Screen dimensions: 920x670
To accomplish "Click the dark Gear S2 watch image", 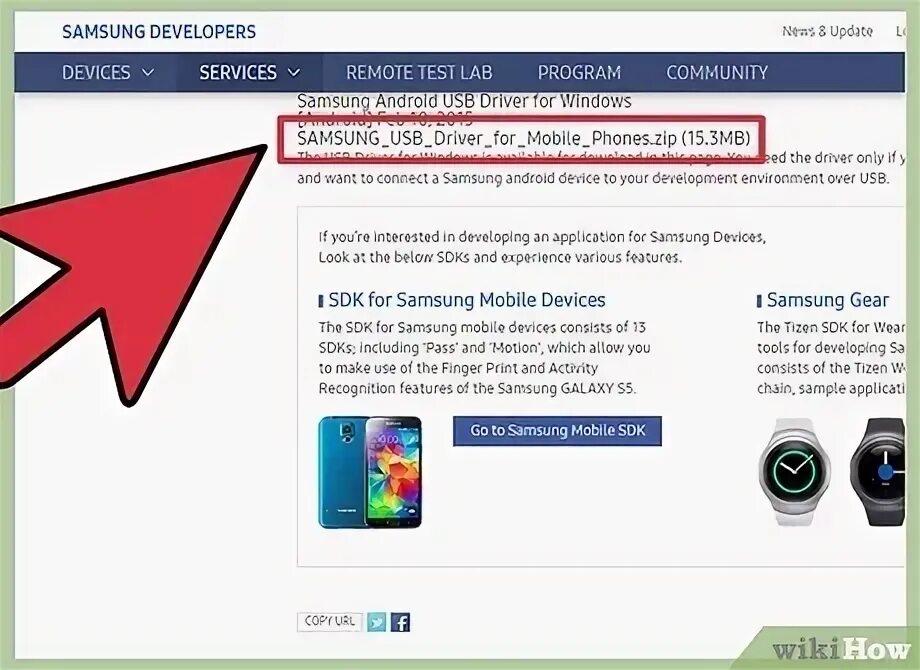I will click(x=878, y=472).
